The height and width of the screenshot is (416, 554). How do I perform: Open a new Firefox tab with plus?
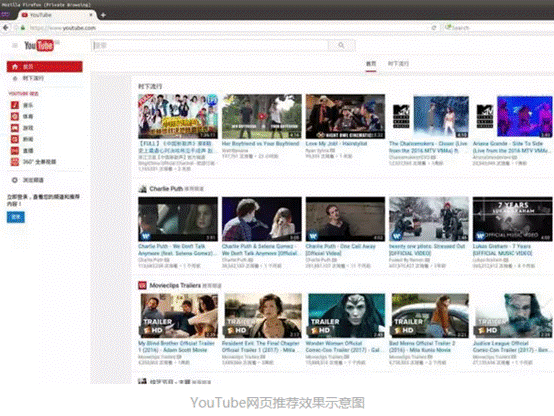103,15
